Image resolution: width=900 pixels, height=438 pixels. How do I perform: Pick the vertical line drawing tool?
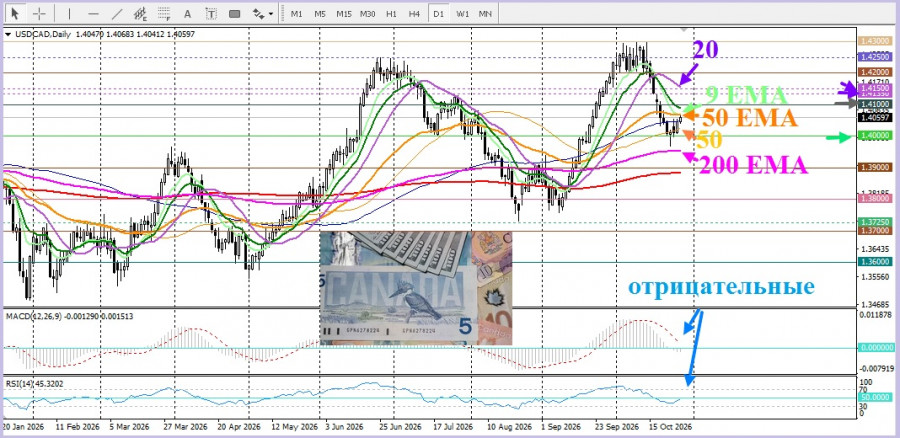coord(69,13)
